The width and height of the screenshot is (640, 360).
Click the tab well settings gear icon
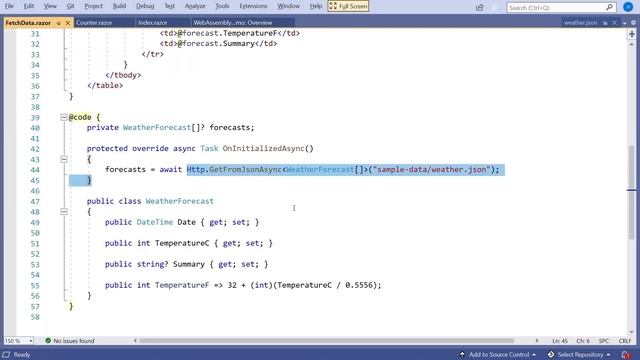click(x=633, y=23)
